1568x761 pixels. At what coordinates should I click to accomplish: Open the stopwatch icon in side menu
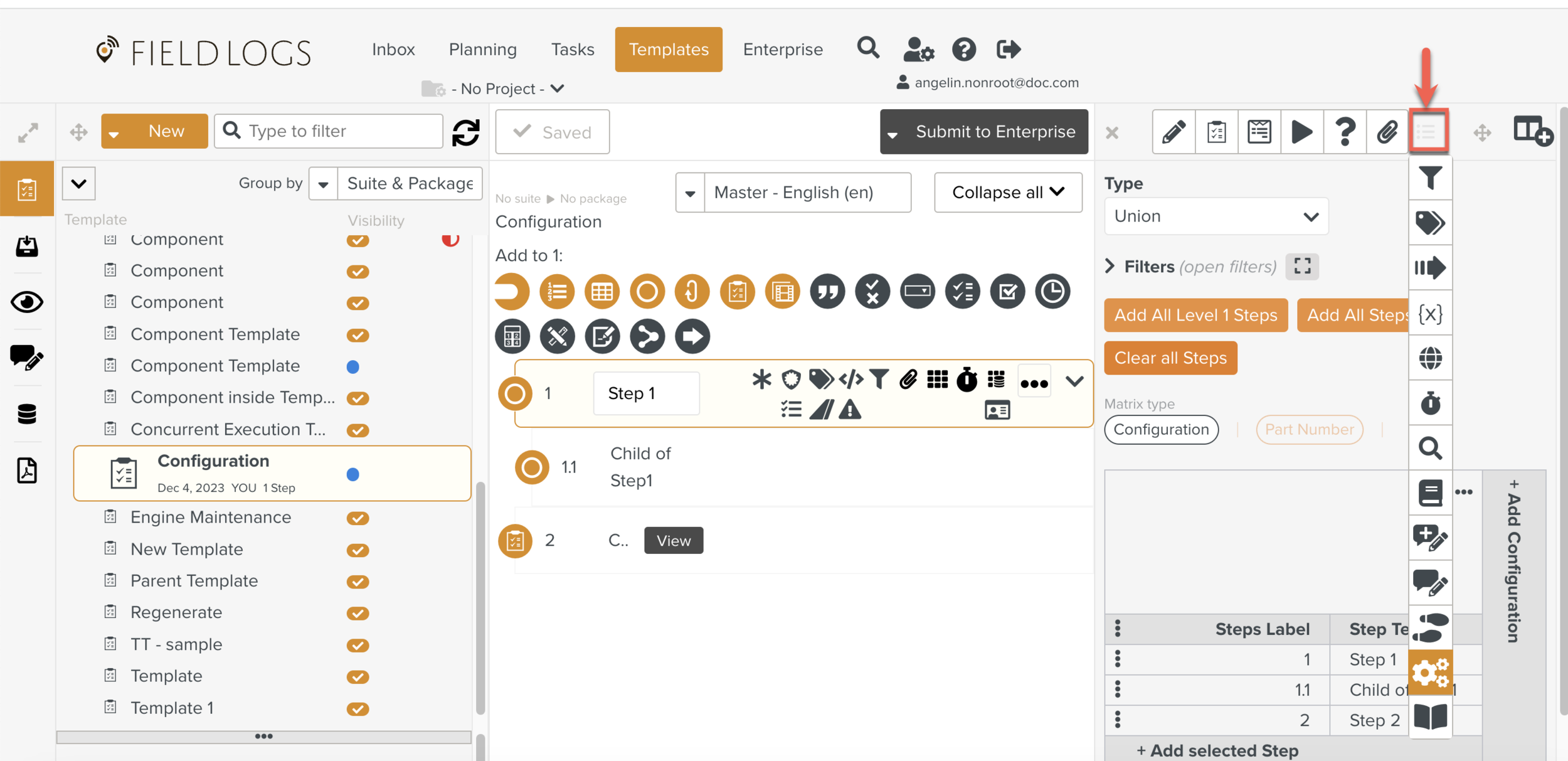[1430, 403]
